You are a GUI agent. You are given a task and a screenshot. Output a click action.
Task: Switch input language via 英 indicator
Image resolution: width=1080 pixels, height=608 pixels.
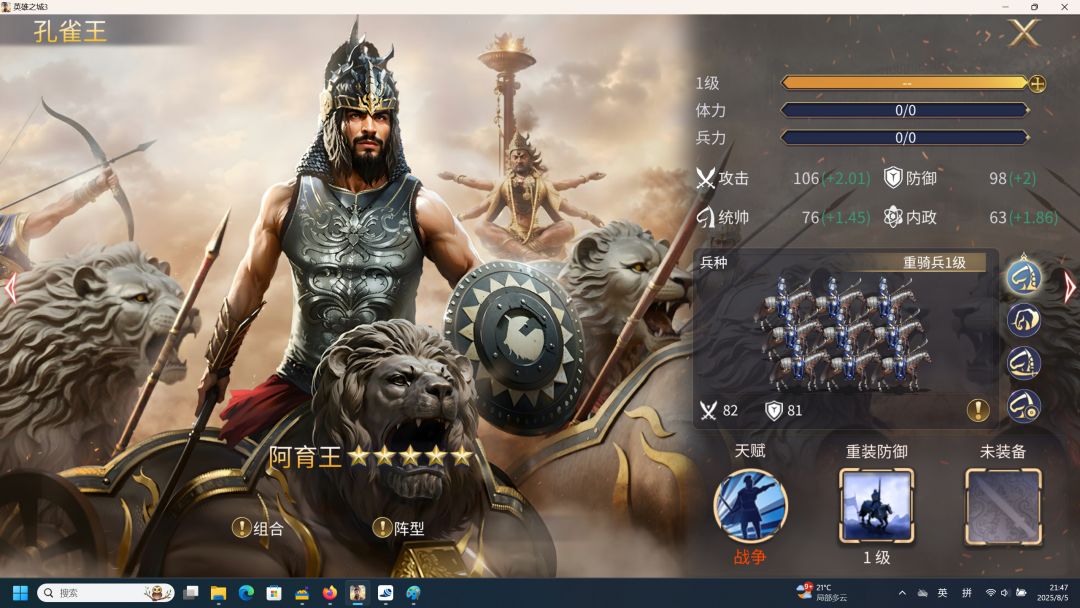942,593
